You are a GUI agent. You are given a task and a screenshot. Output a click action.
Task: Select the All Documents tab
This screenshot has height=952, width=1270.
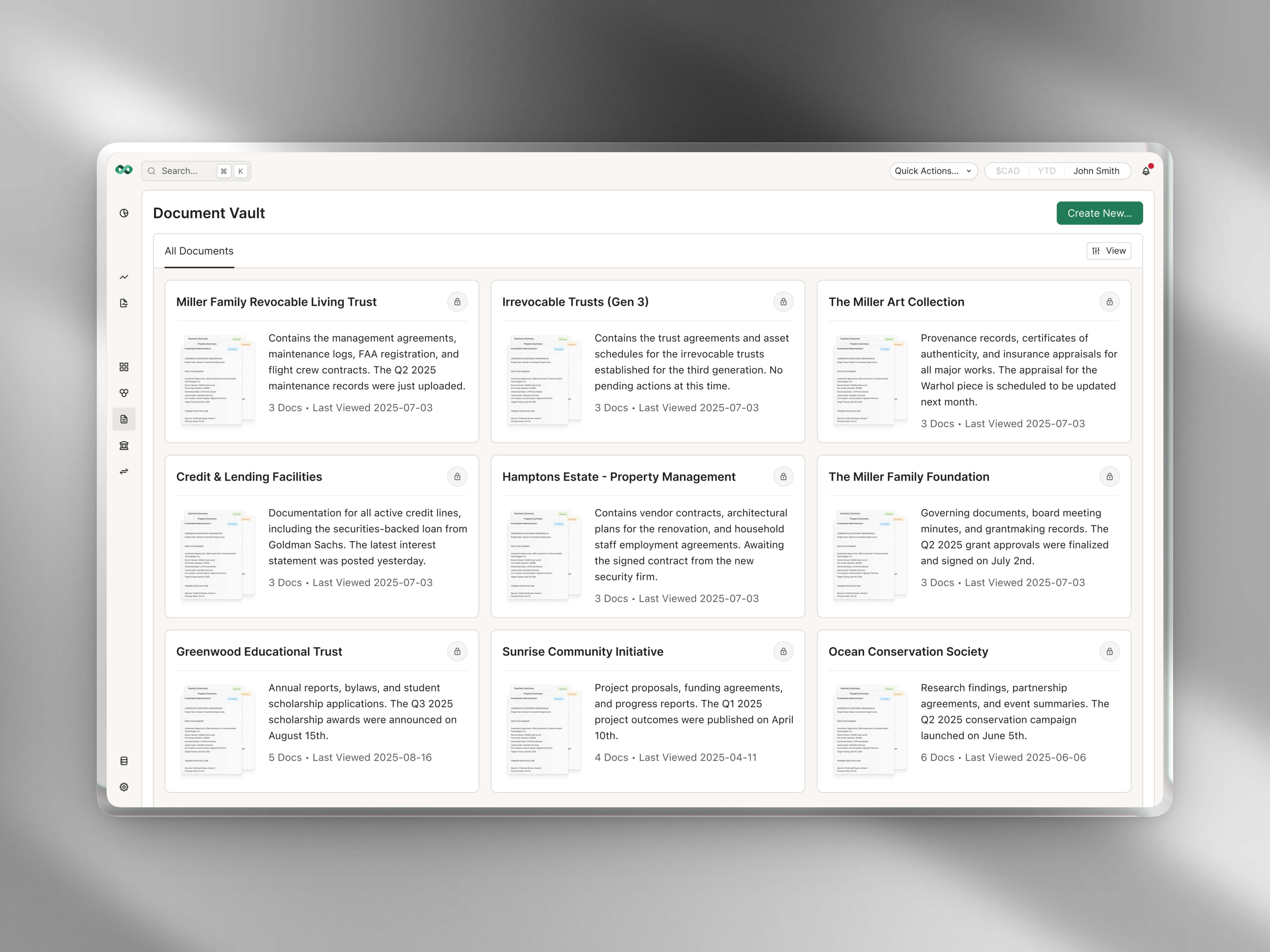[199, 251]
